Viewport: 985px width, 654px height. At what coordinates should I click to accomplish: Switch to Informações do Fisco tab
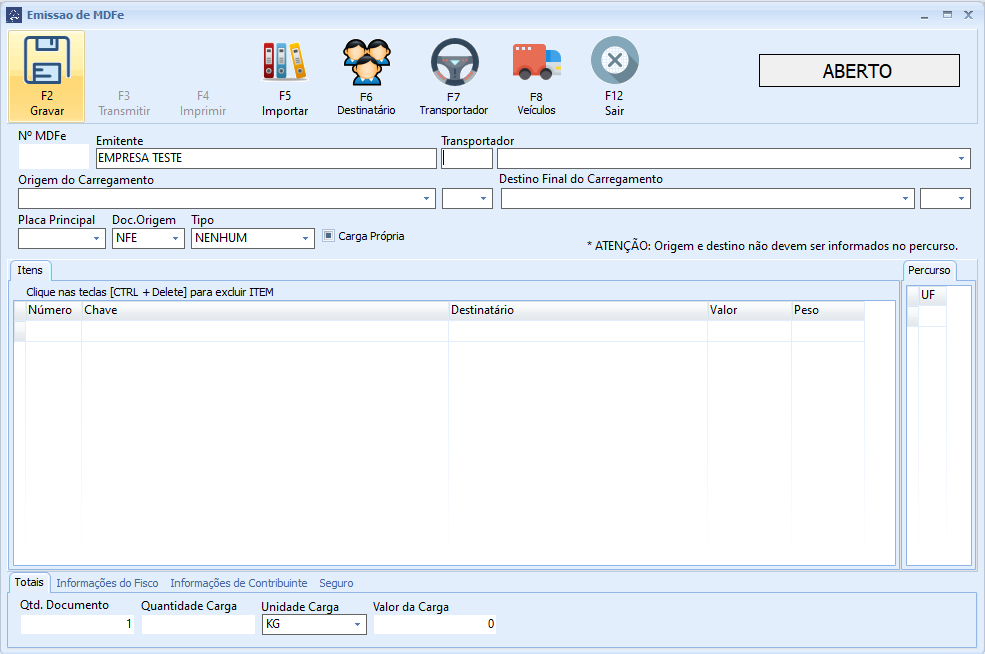click(x=107, y=583)
